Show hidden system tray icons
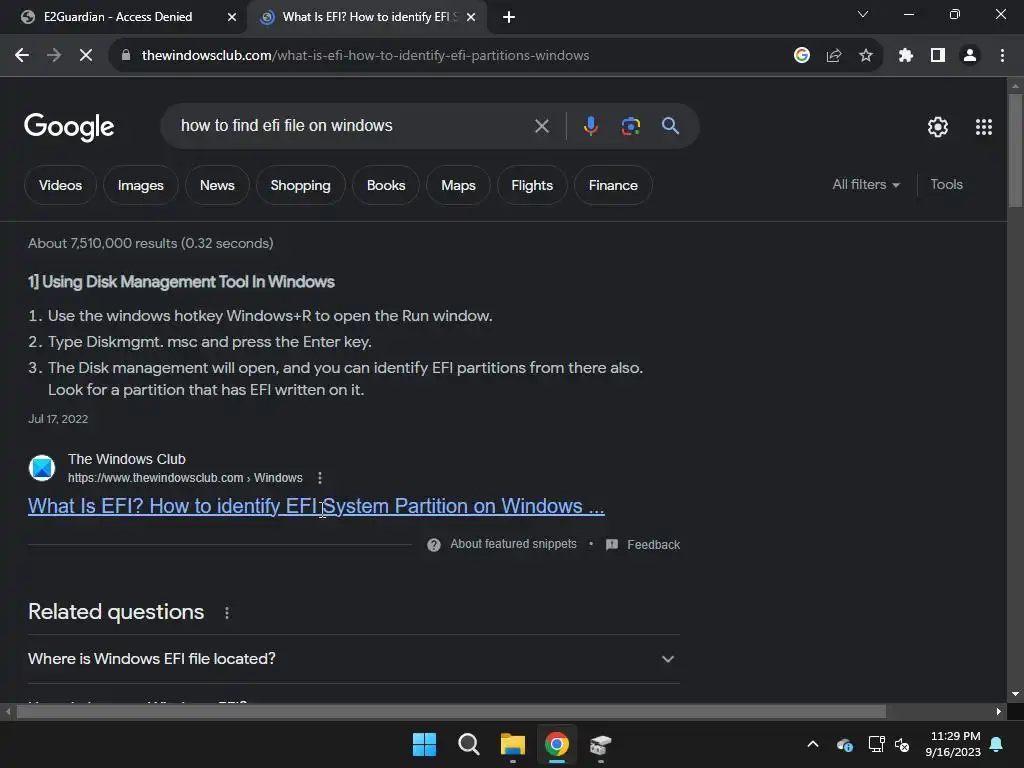The image size is (1024, 768). coord(812,744)
